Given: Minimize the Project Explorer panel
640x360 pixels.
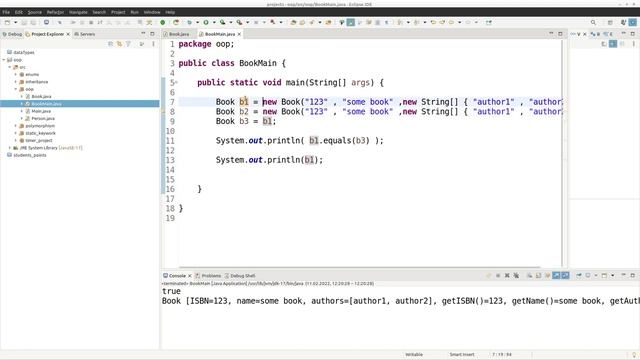Looking at the screenshot, I should [143, 34].
